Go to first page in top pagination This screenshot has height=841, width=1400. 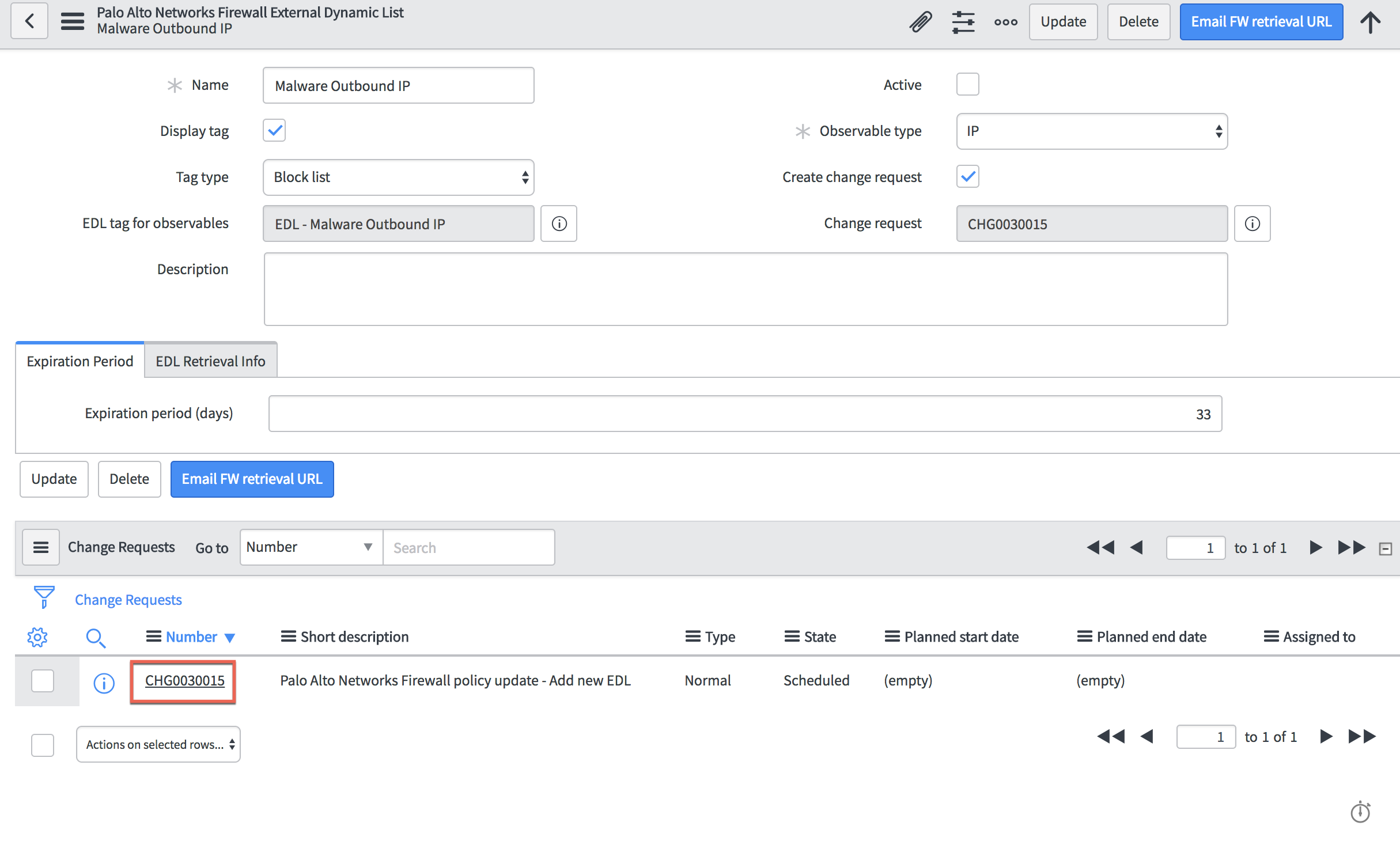pos(1100,547)
